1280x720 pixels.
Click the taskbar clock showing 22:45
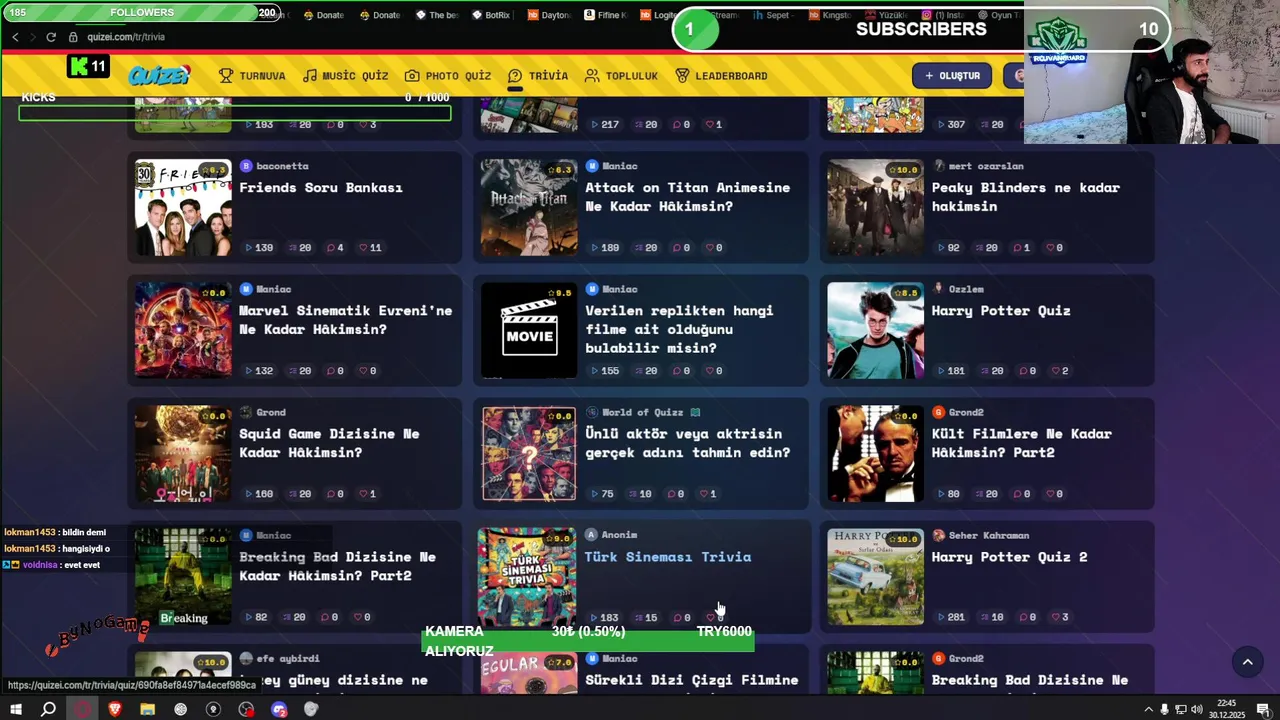[1227, 709]
